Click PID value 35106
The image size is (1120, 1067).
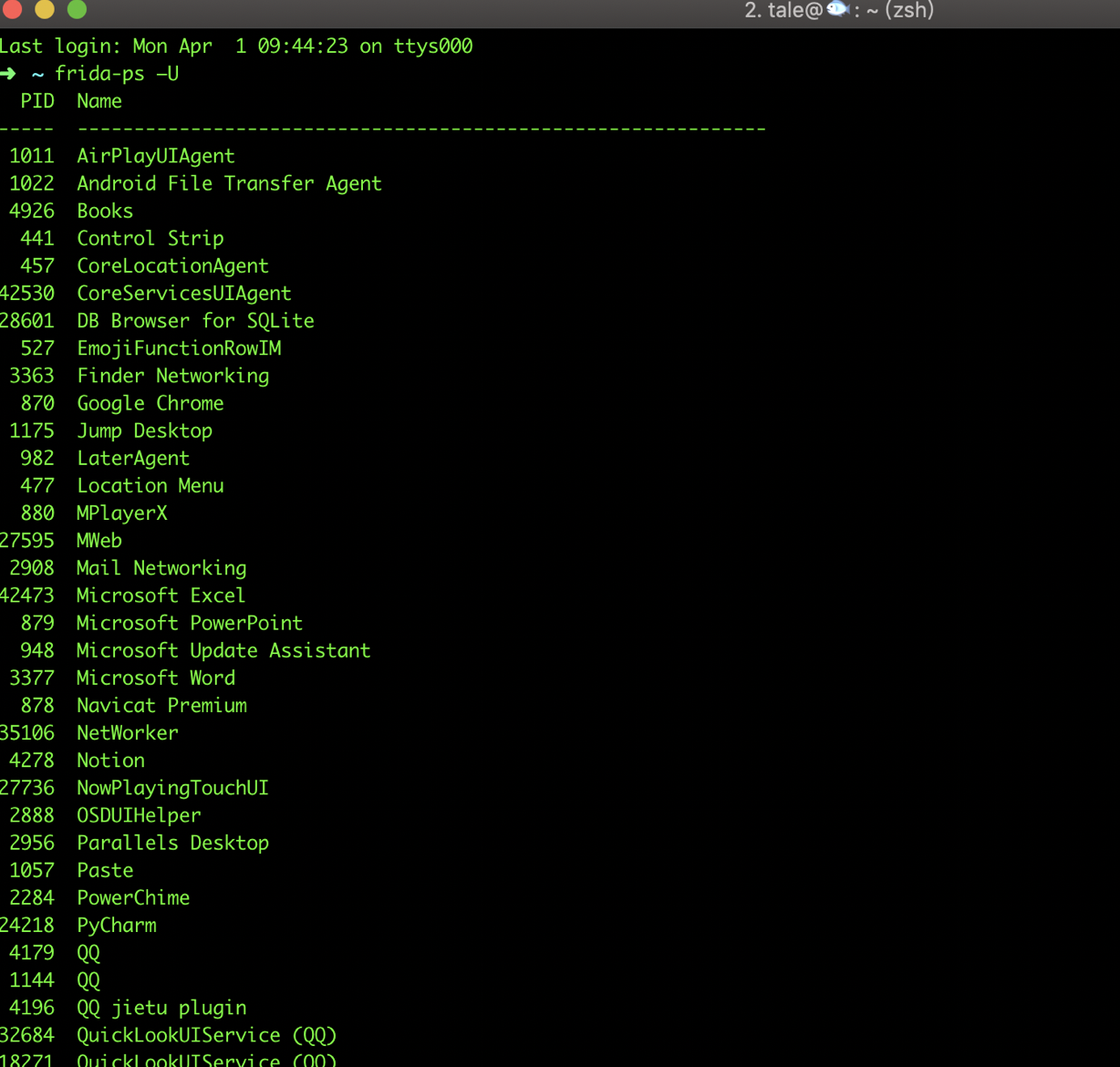[x=27, y=732]
